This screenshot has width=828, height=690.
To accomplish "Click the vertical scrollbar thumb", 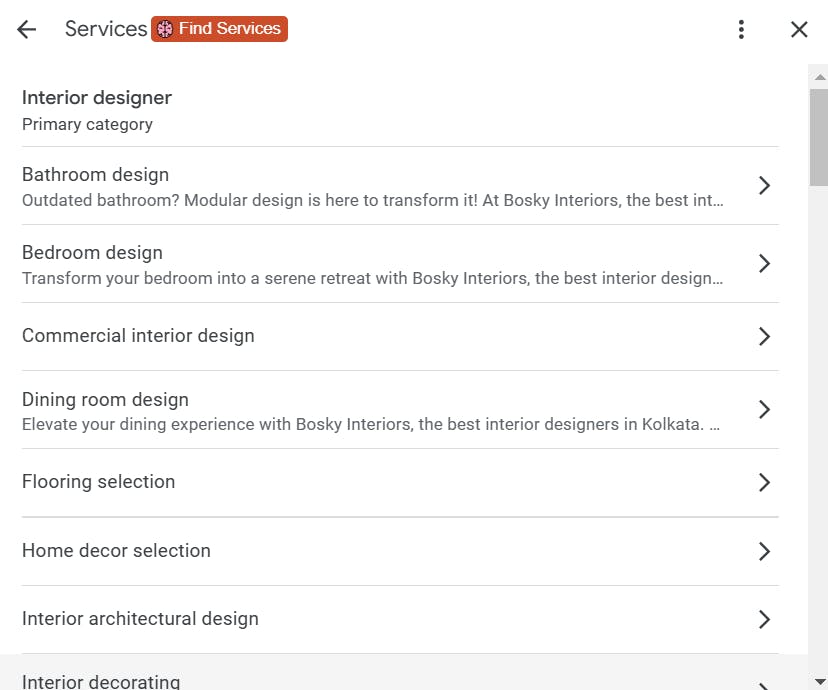I will pyautogui.click(x=819, y=136).
